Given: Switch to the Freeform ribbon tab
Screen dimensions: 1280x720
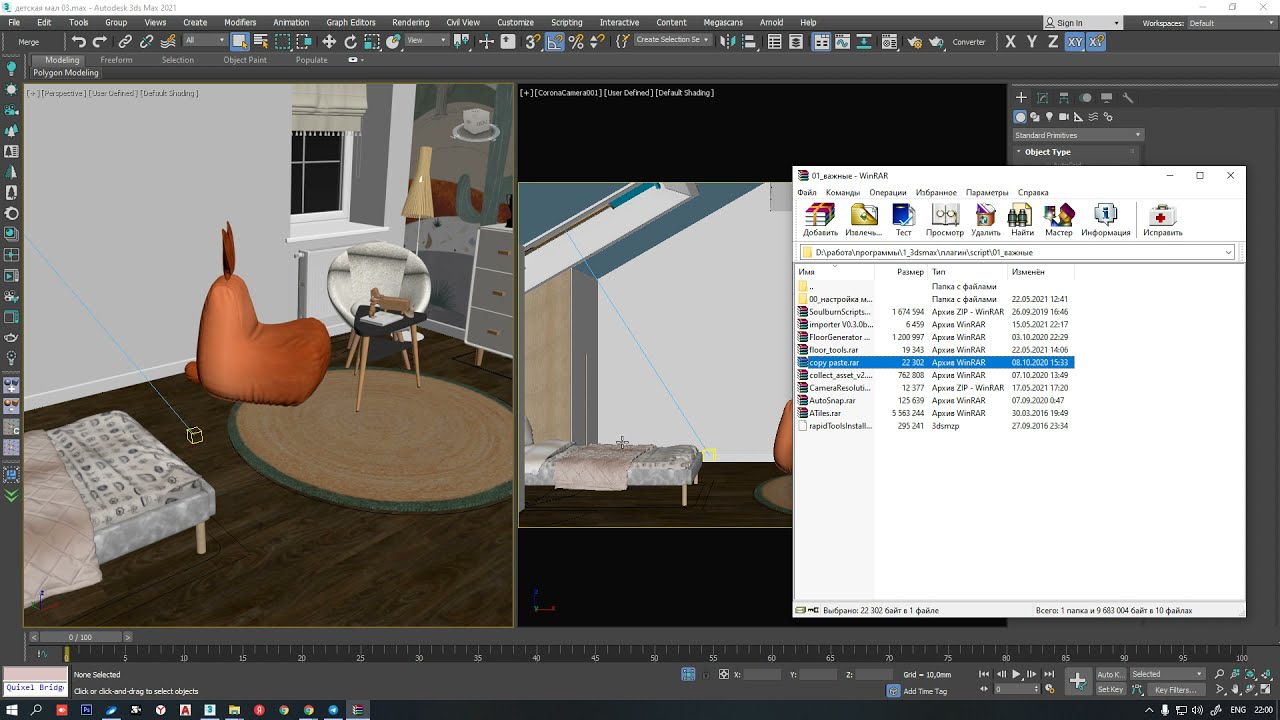Looking at the screenshot, I should (x=116, y=60).
